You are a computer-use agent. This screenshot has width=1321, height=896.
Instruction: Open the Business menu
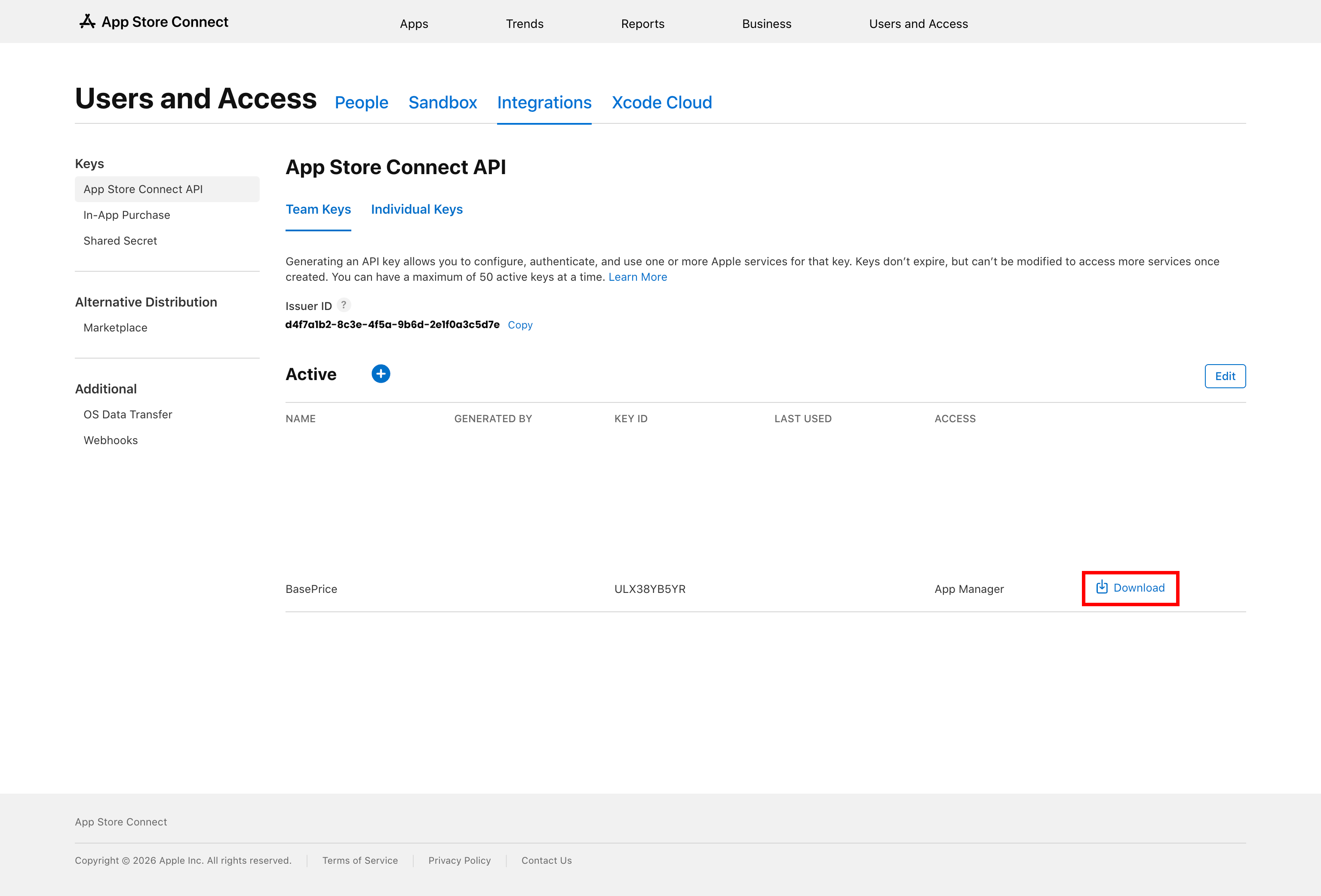point(767,23)
